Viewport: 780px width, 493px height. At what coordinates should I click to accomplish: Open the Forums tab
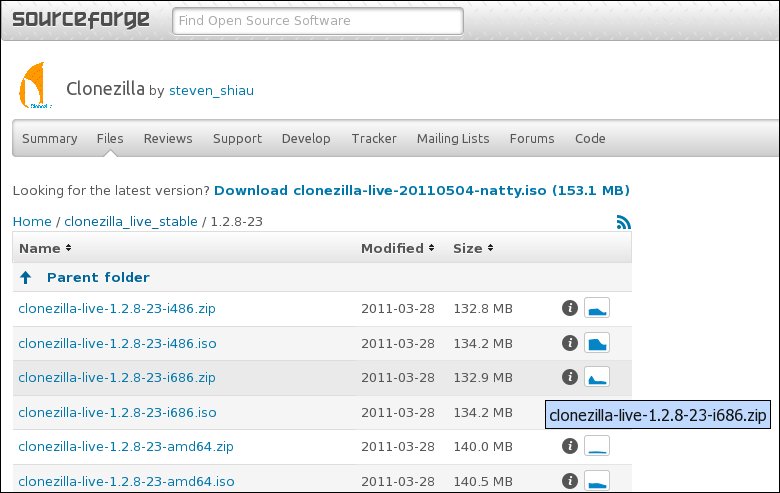(532, 138)
